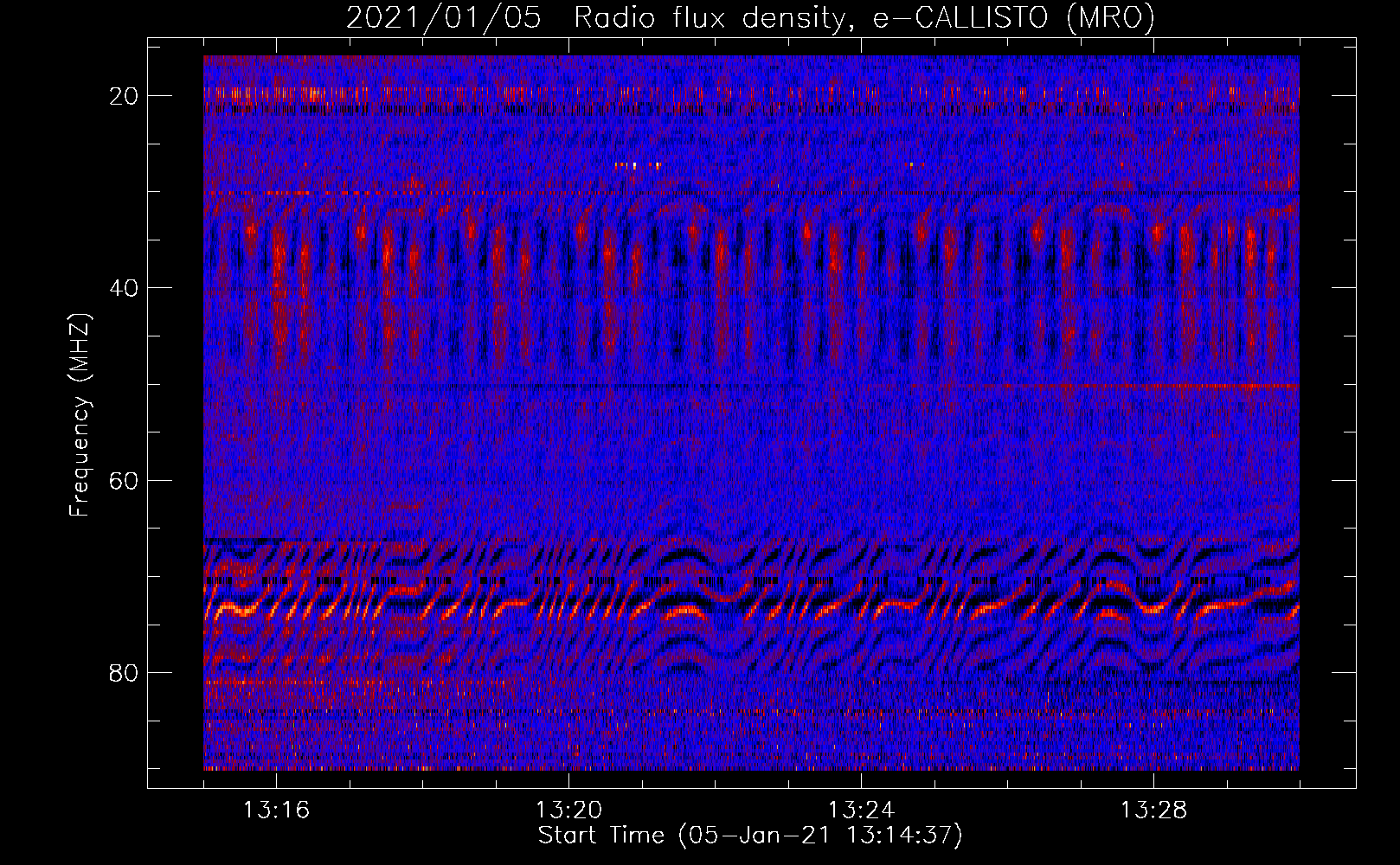The height and width of the screenshot is (865, 1400).
Task: Click the 80 MHz frequency tick label
Action: pos(125,673)
